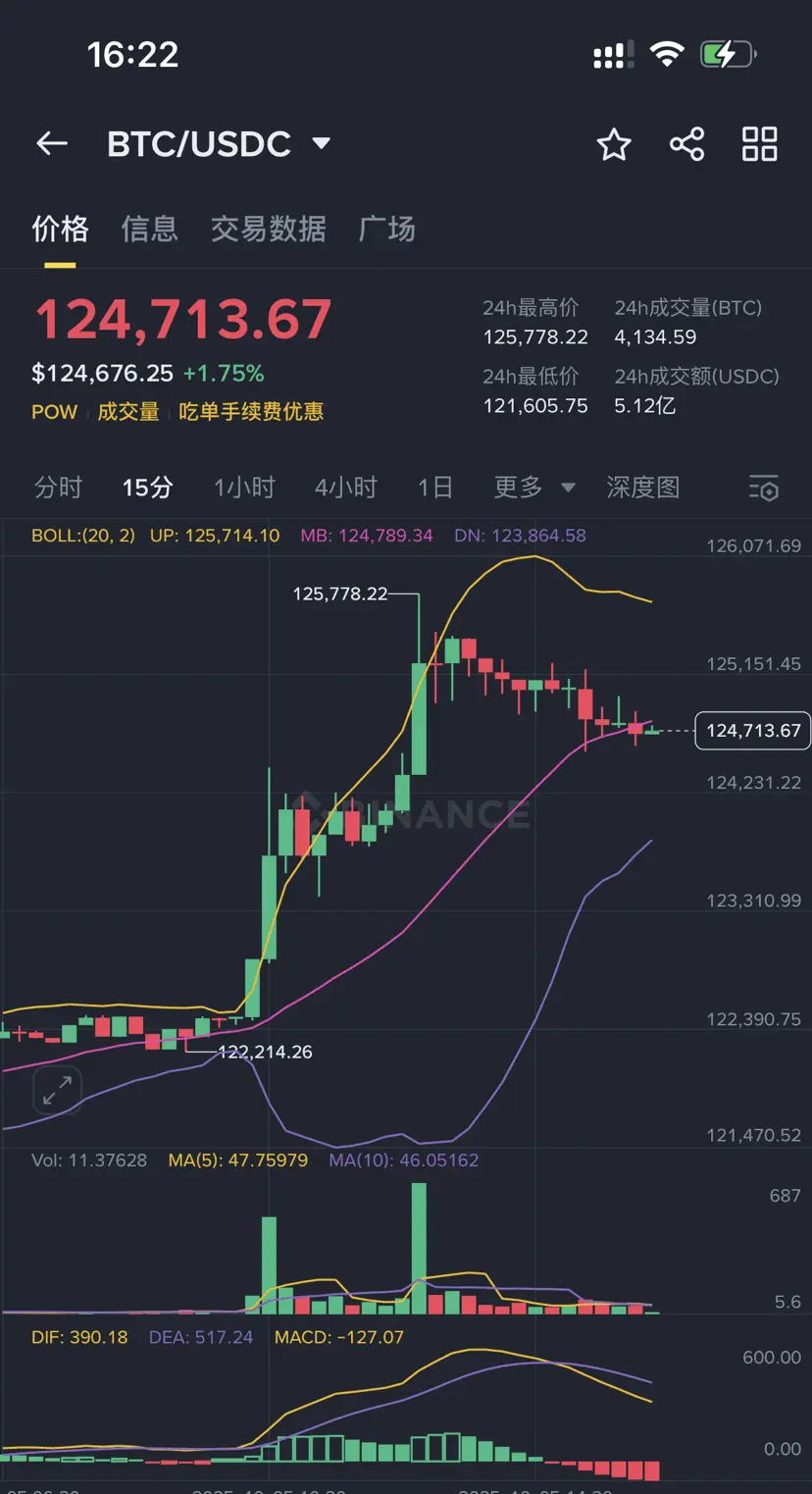Add BTC/USDC to favorites with star

614,144
